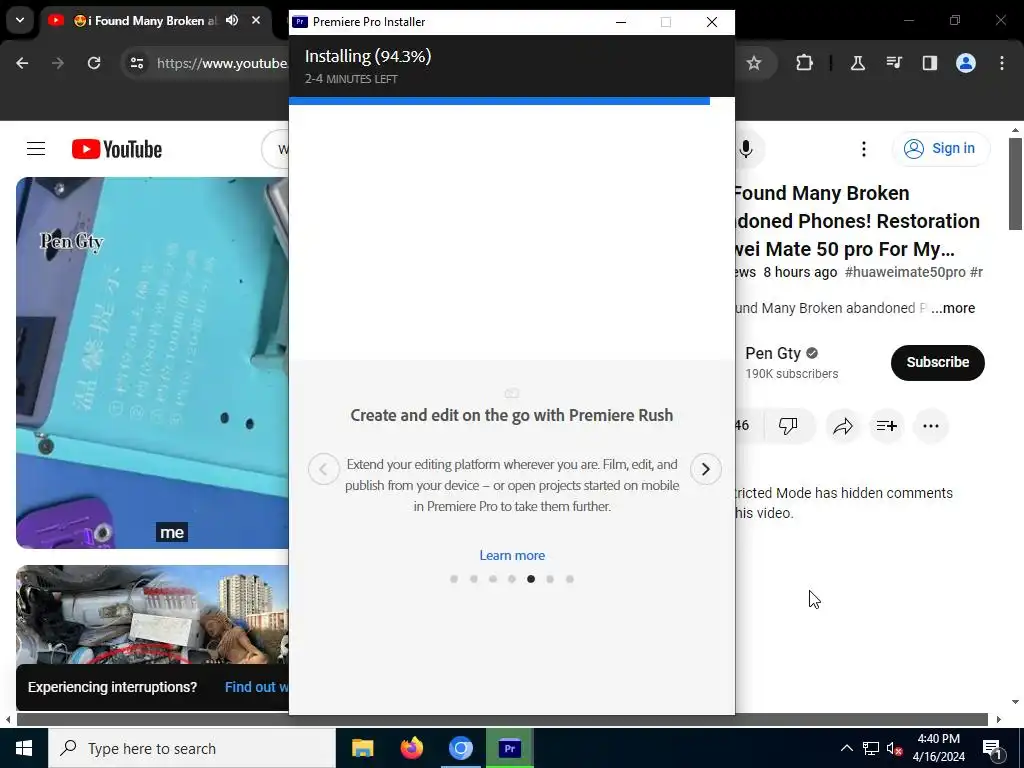
Task: Sign in to YouTube
Action: 940,149
